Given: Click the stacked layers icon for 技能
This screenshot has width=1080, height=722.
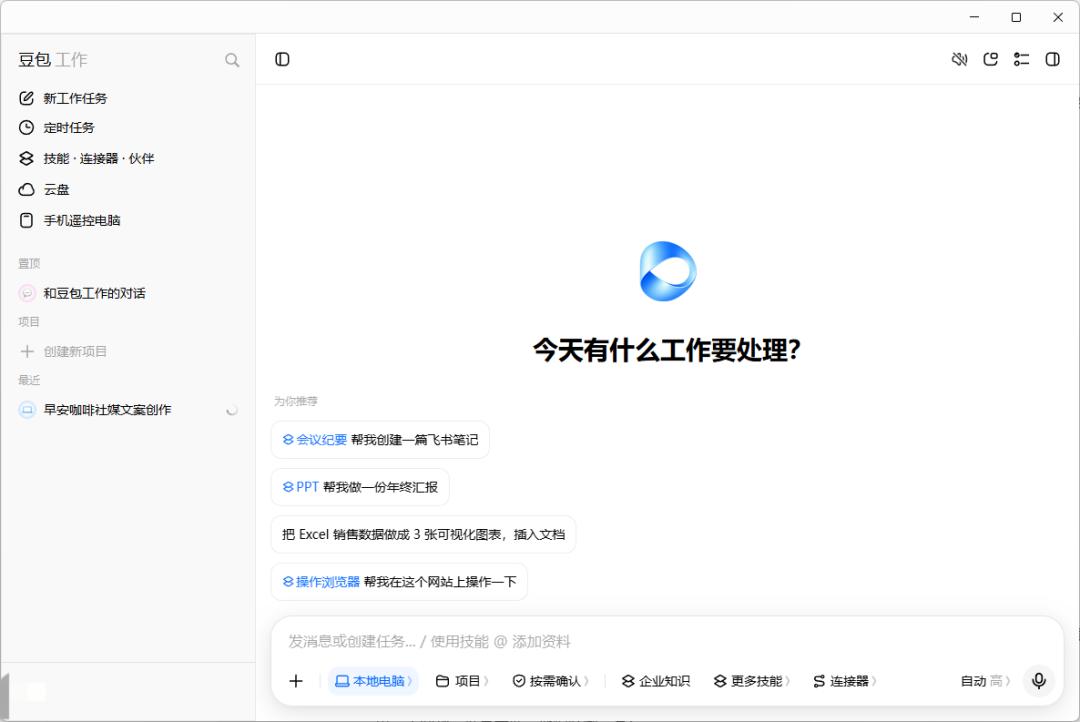Looking at the screenshot, I should coord(26,158).
